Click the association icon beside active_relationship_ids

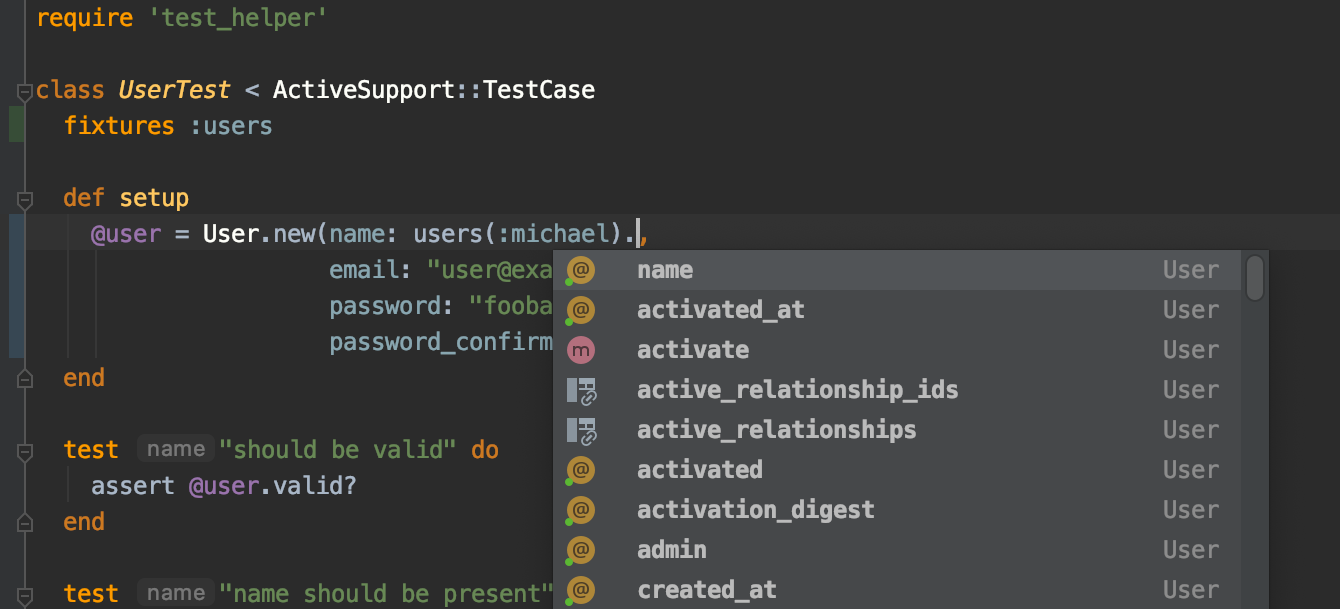581,390
